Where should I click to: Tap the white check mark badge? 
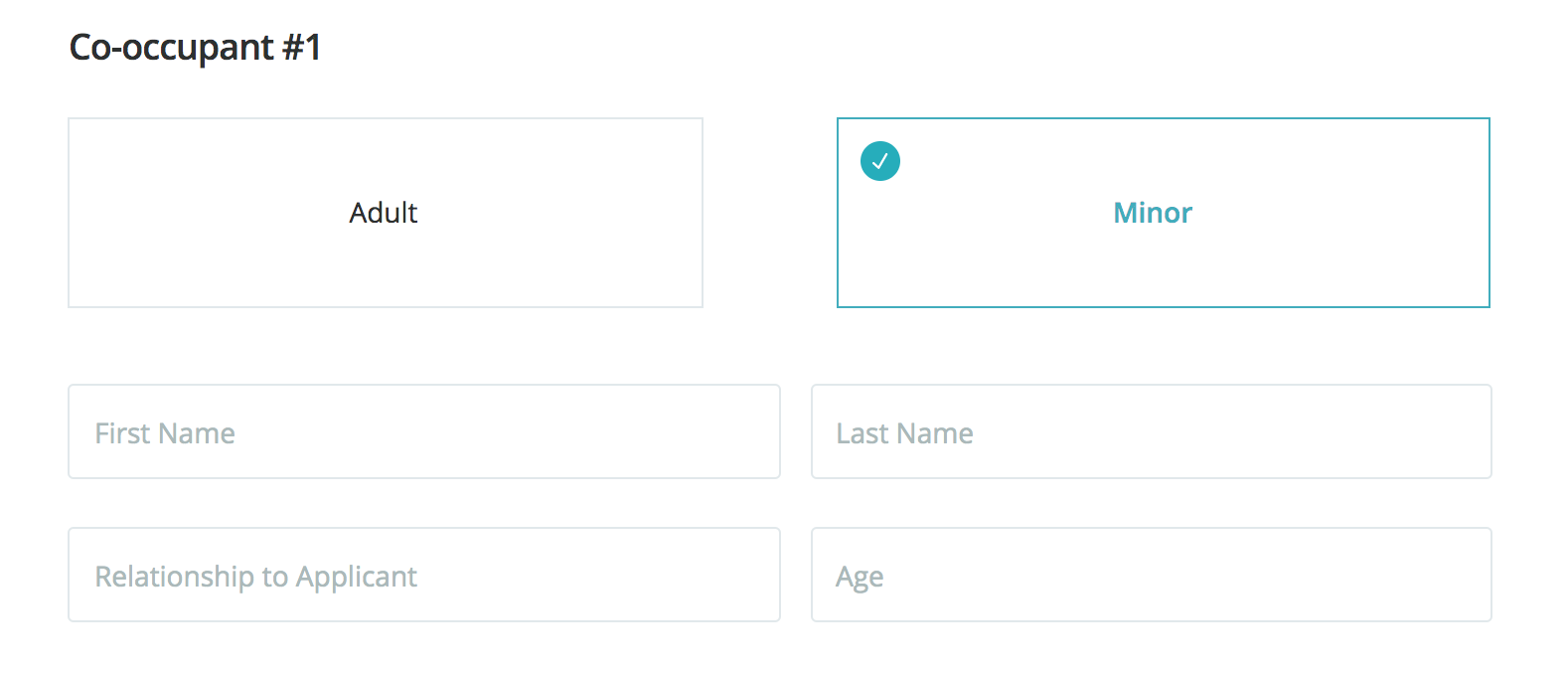(880, 161)
